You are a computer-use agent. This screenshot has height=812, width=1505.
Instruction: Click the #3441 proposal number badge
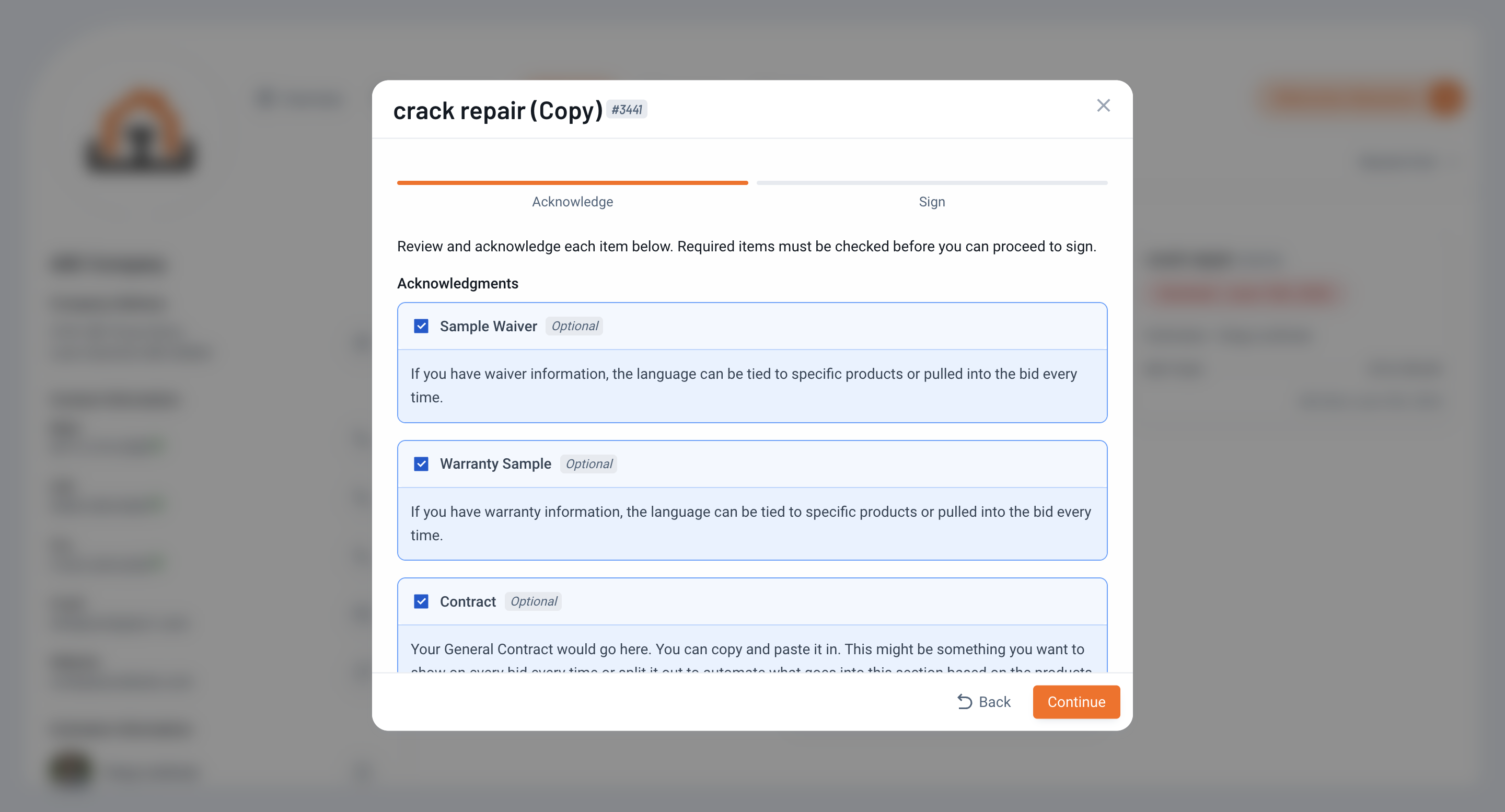click(627, 109)
